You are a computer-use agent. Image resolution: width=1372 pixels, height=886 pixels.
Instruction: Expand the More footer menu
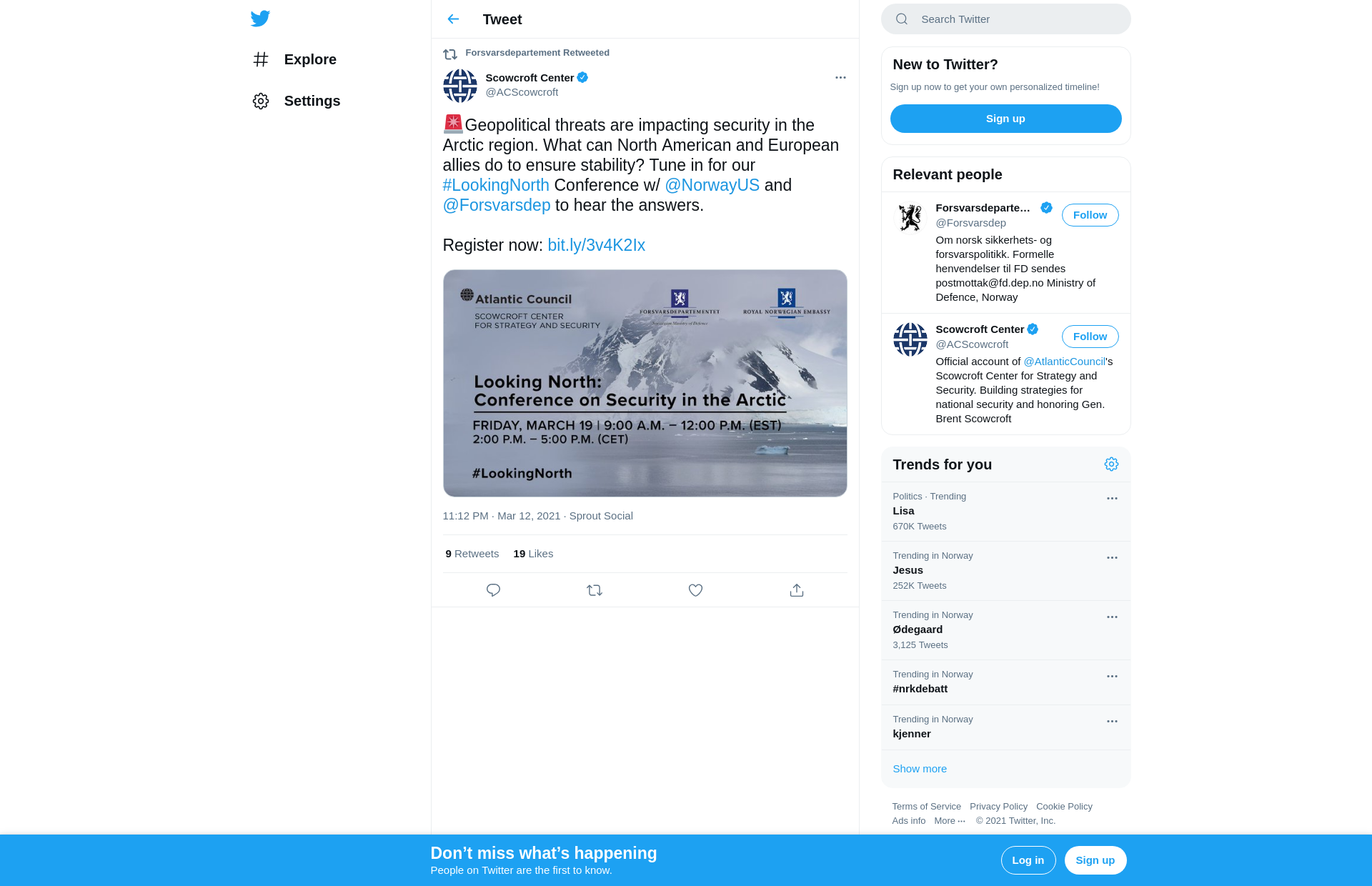(x=950, y=821)
